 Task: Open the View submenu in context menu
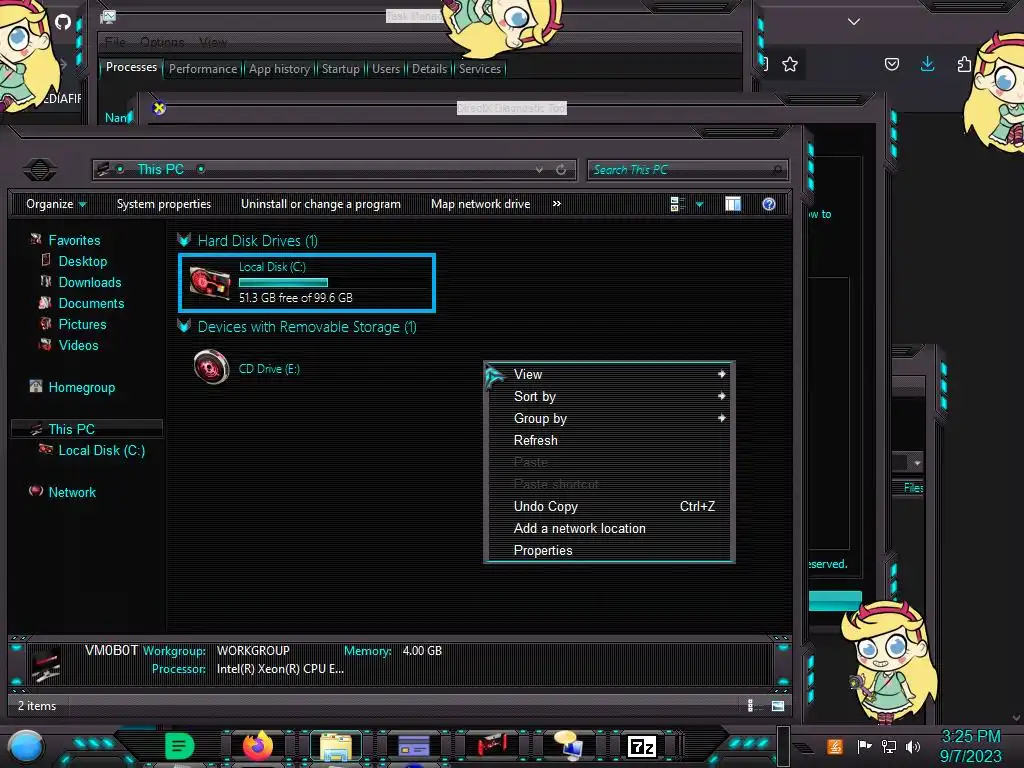(609, 374)
